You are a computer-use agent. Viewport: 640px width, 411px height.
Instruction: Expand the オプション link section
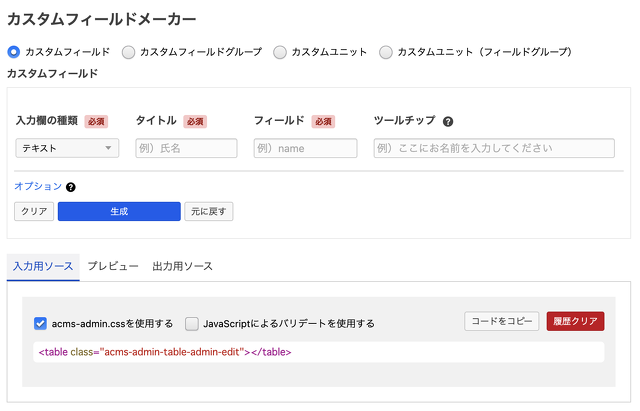[x=38, y=186]
